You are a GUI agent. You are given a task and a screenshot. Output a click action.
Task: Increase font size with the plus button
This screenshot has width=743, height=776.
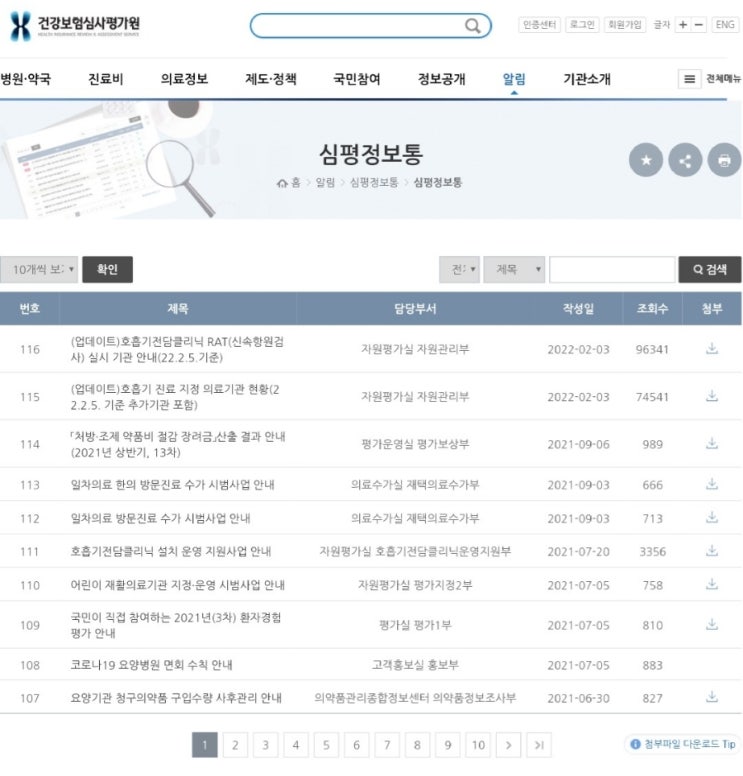point(683,24)
